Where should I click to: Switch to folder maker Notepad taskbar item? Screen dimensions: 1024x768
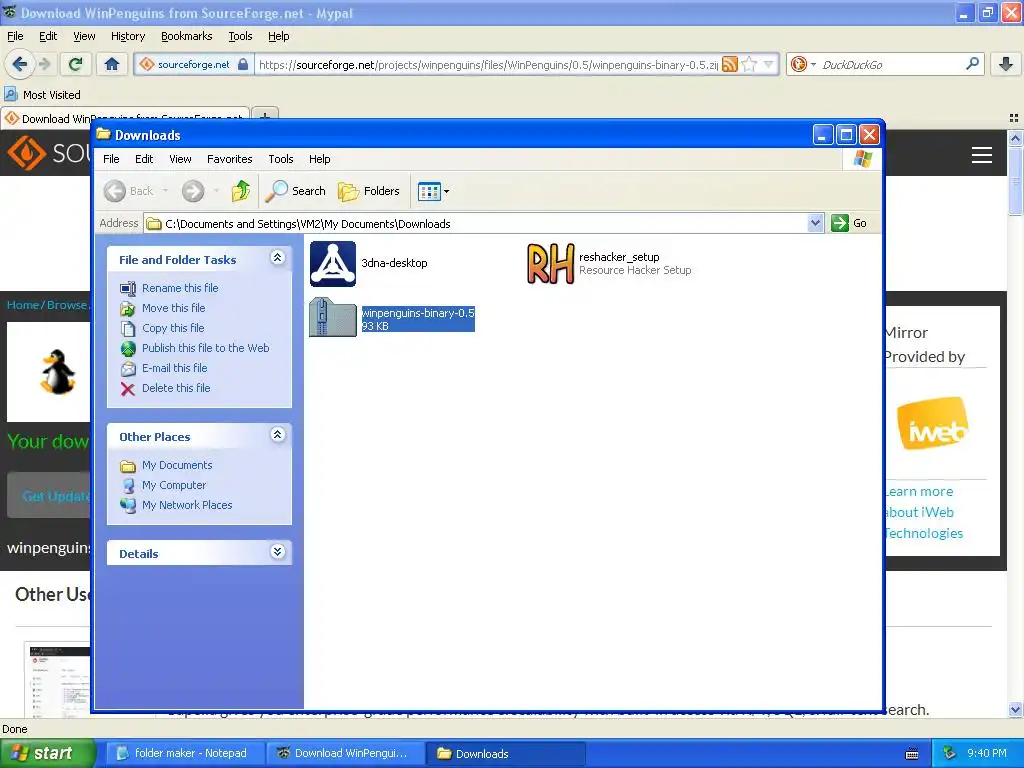[x=184, y=753]
